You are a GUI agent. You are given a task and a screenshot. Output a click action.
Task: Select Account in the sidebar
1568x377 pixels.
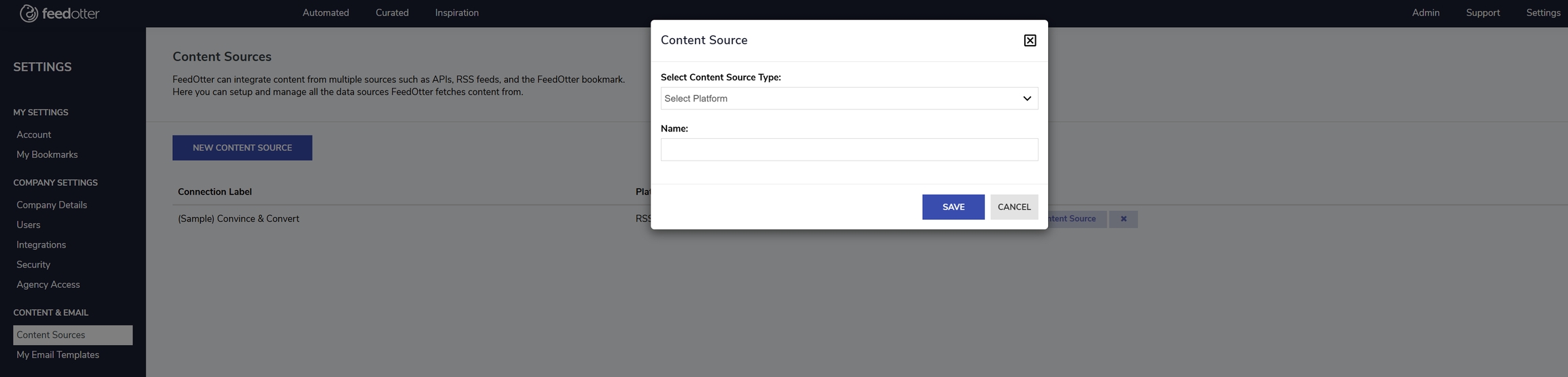point(34,135)
